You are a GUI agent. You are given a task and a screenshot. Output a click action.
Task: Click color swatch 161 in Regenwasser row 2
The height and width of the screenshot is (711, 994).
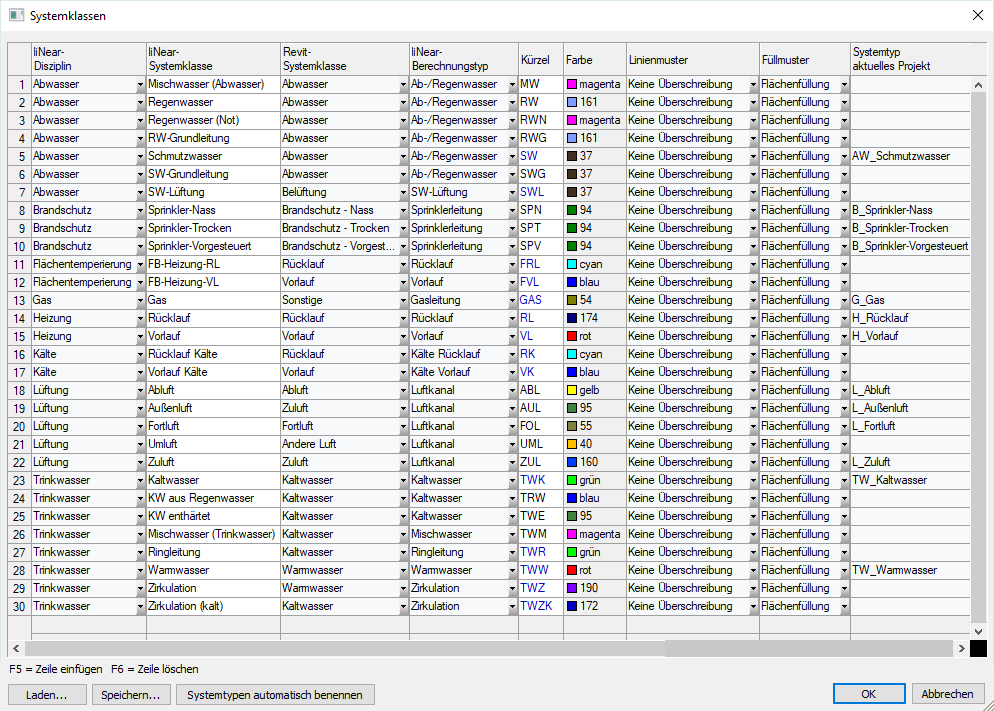click(x=572, y=102)
